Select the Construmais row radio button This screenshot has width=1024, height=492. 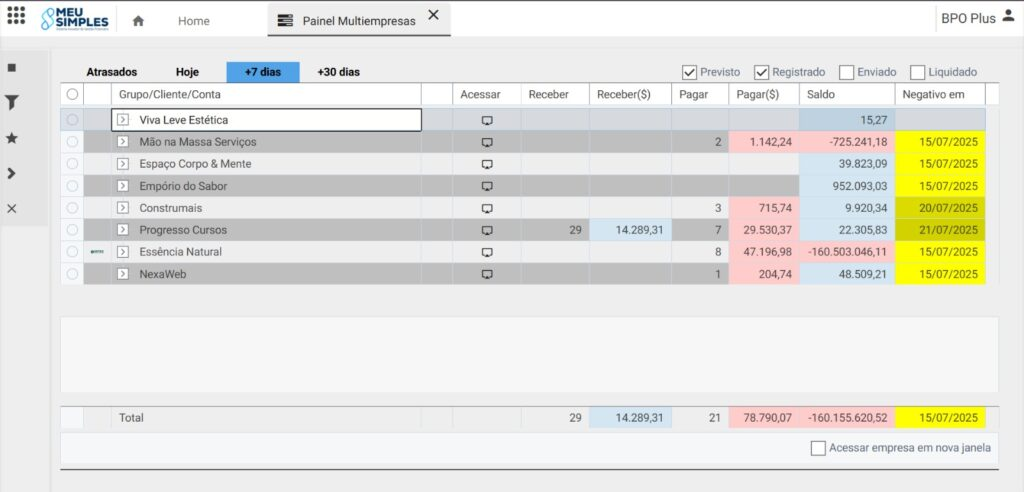point(72,208)
